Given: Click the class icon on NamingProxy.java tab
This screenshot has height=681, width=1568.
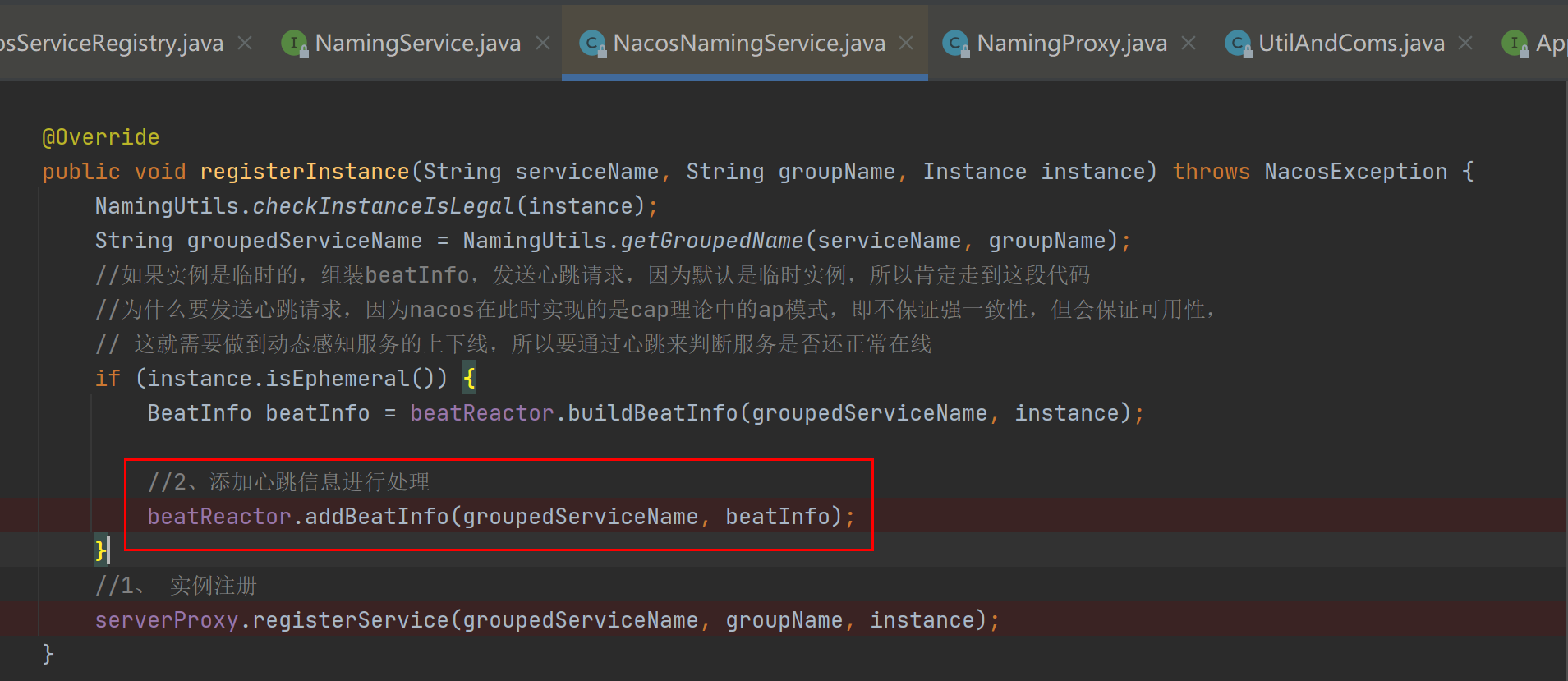Looking at the screenshot, I should click(956, 43).
